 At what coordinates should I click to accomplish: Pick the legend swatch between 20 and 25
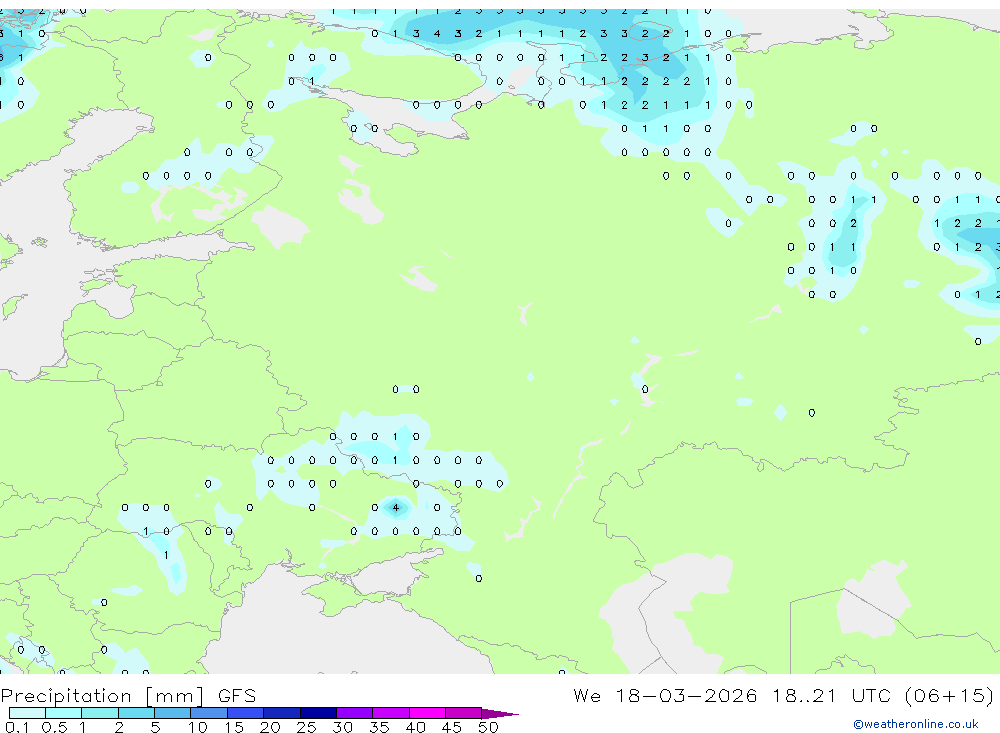281,713
